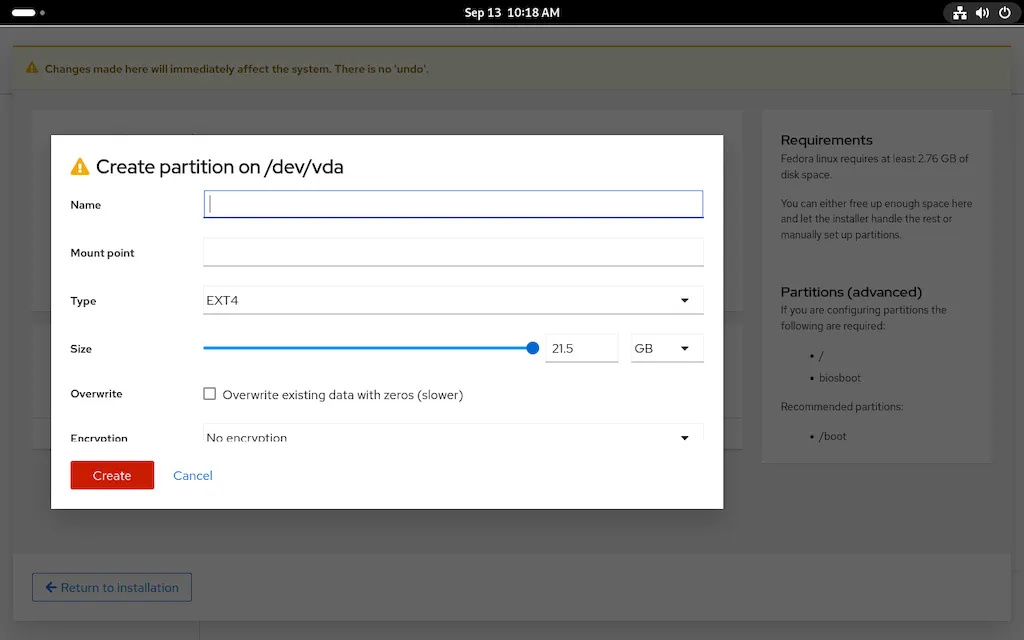Click into the Name text field
The width and height of the screenshot is (1024, 640).
point(453,204)
